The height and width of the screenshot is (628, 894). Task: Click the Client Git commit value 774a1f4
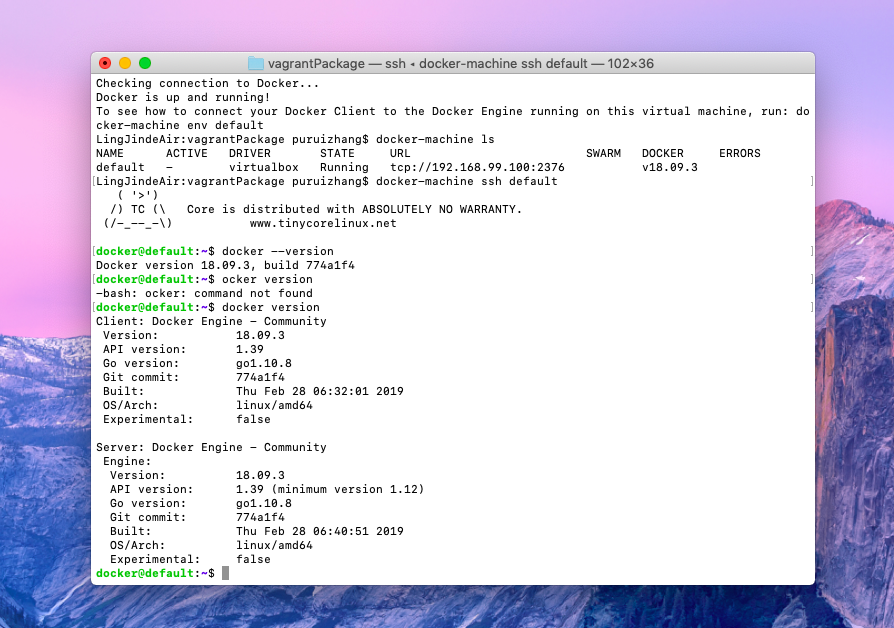pos(260,377)
